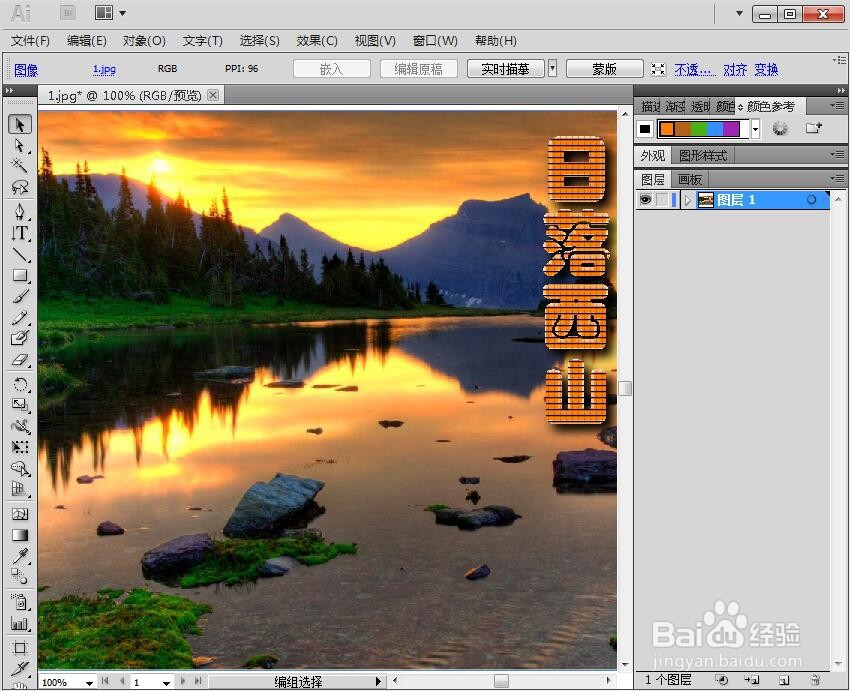Image resolution: width=850 pixels, height=691 pixels.
Task: Open Color Guide panel options menu
Action: pyautogui.click(x=836, y=105)
